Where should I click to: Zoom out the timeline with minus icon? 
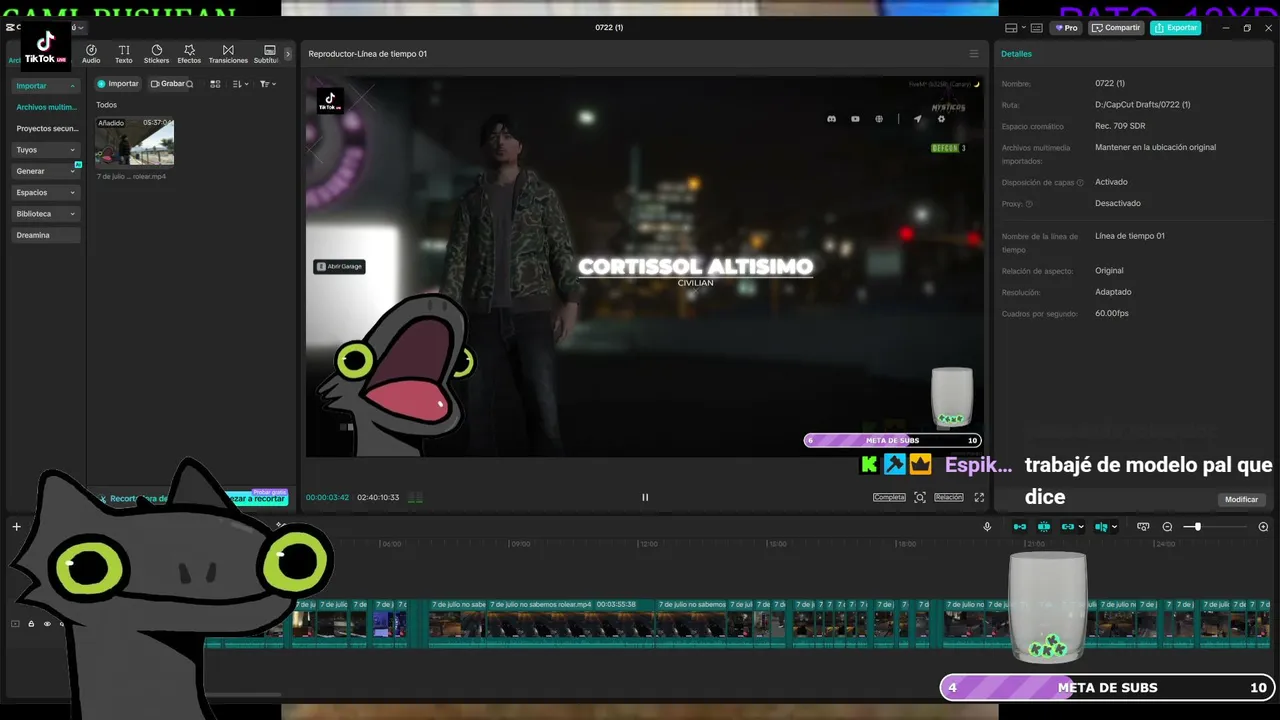click(1167, 527)
